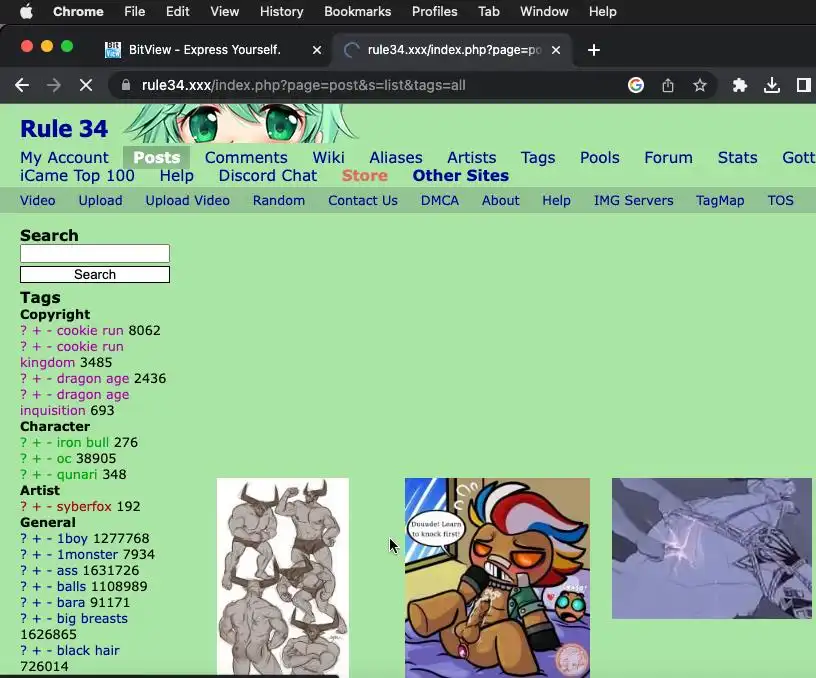Click the Google icon in the address bar
The width and height of the screenshot is (816, 678).
coord(635,85)
